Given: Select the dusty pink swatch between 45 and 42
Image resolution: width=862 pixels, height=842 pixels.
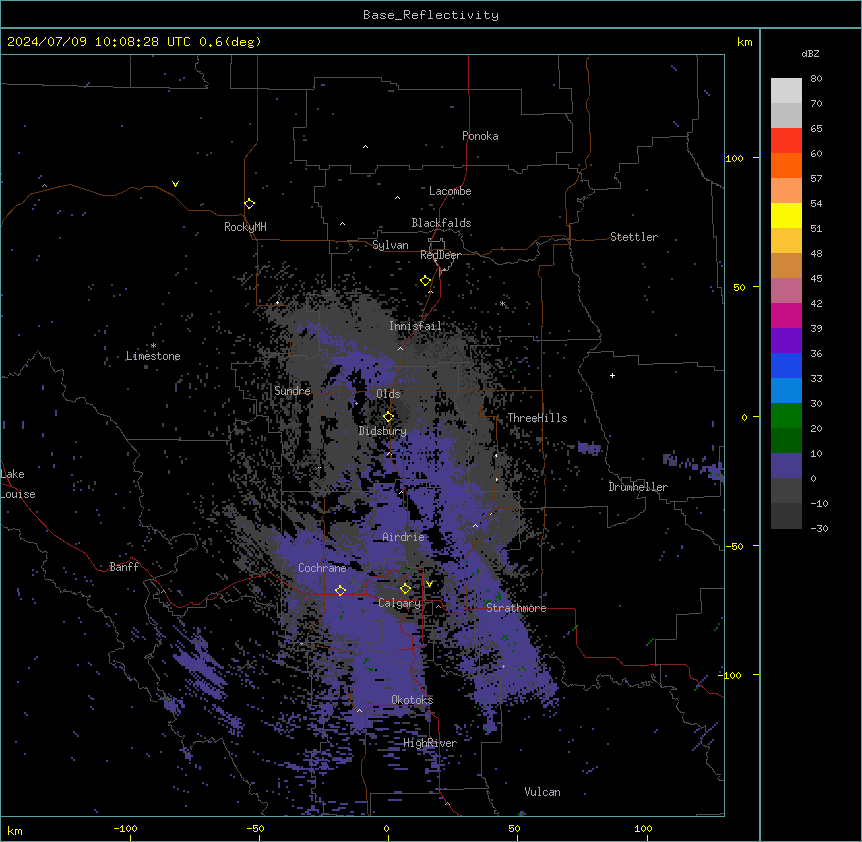Looking at the screenshot, I should [x=786, y=291].
